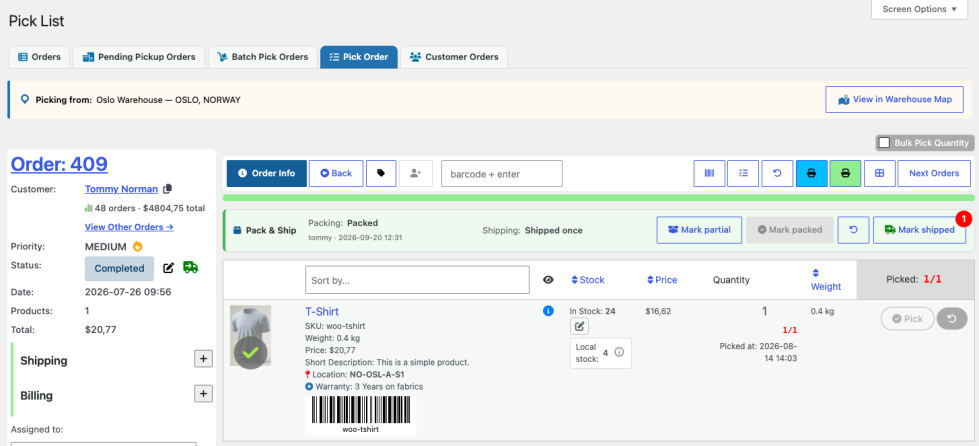This screenshot has width=979, height=446.
Task: Click the edit stock pencil icon
Action: [579, 326]
